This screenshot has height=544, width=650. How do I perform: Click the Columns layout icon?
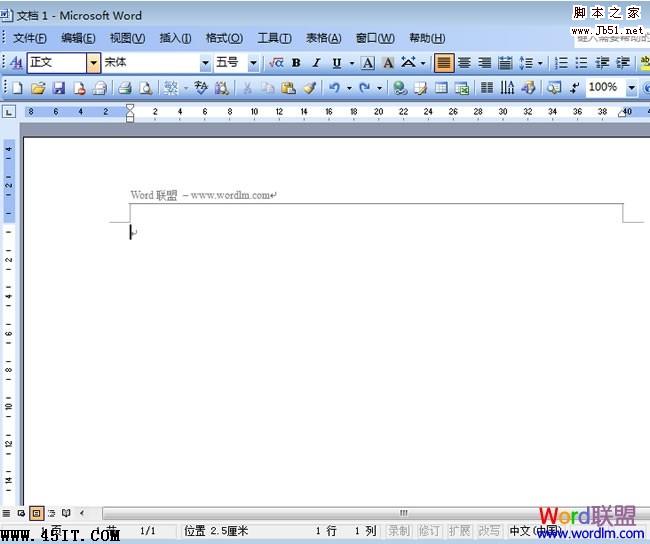[x=487, y=87]
